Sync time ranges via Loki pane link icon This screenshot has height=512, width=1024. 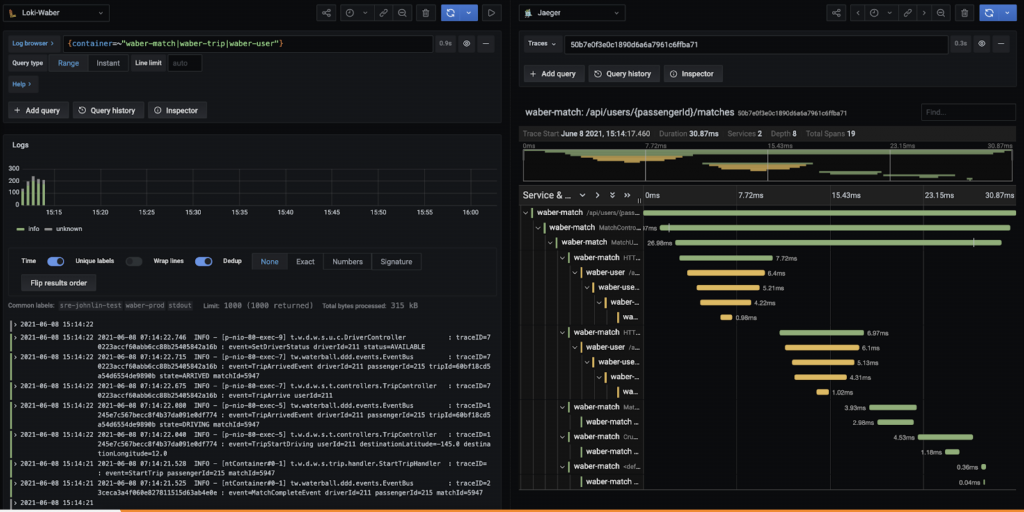pyautogui.click(x=385, y=12)
